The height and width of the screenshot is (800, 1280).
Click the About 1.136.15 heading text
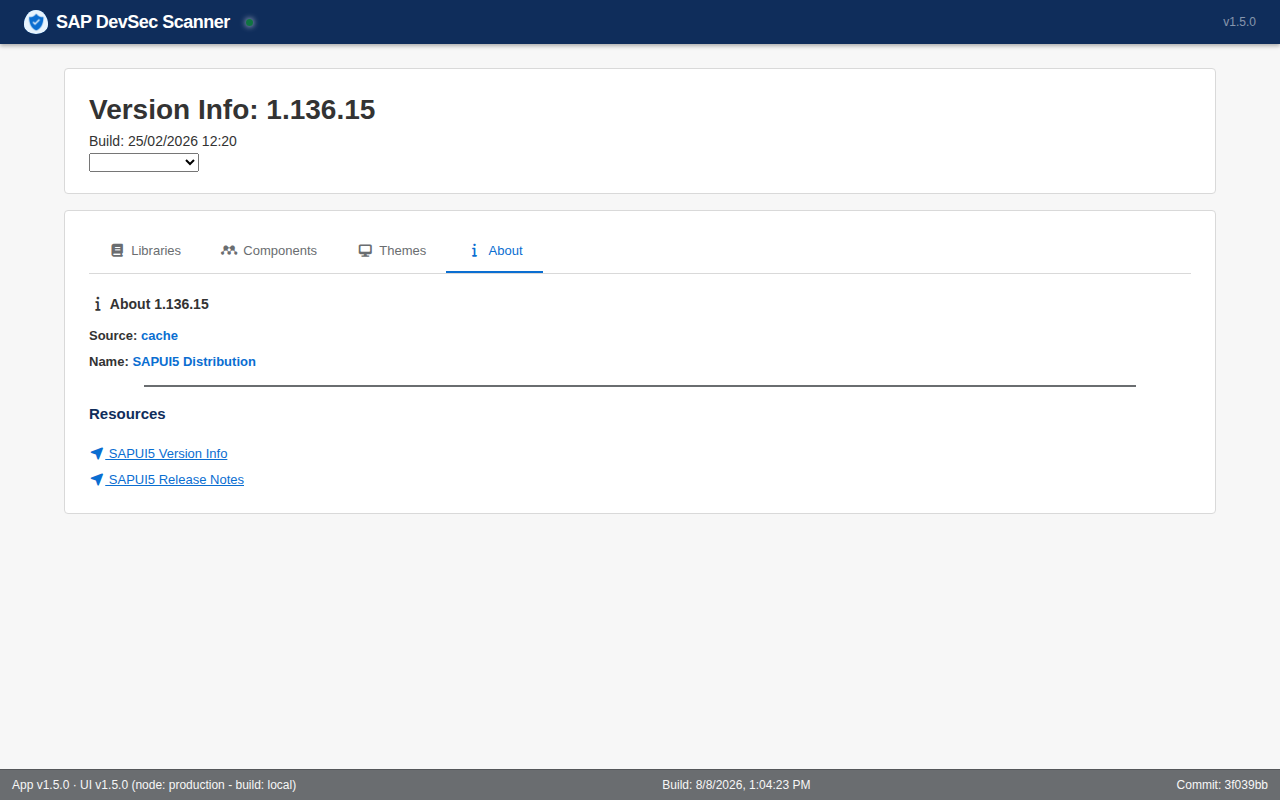(159, 304)
